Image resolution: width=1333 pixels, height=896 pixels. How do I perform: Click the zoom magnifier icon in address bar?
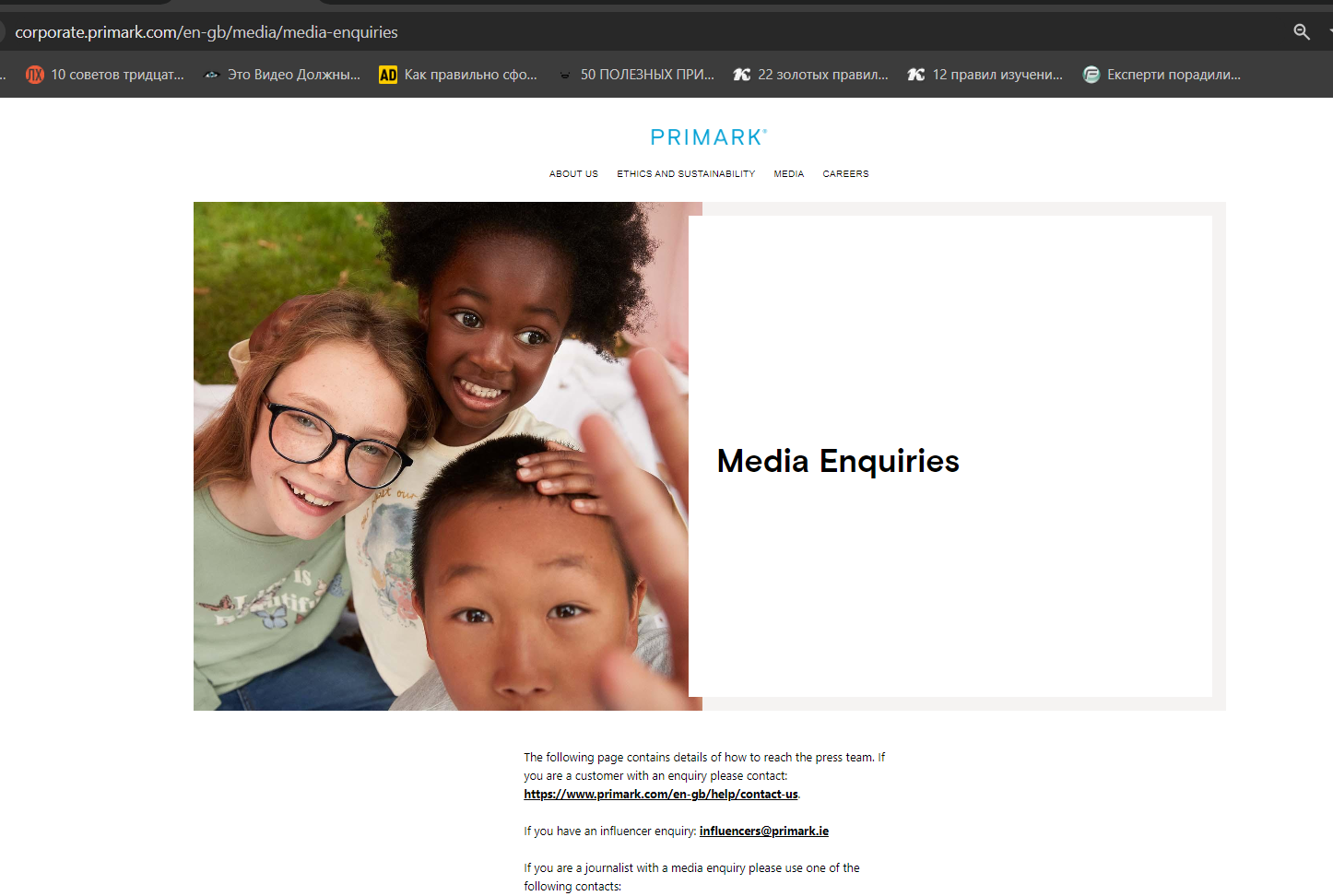click(x=1301, y=32)
